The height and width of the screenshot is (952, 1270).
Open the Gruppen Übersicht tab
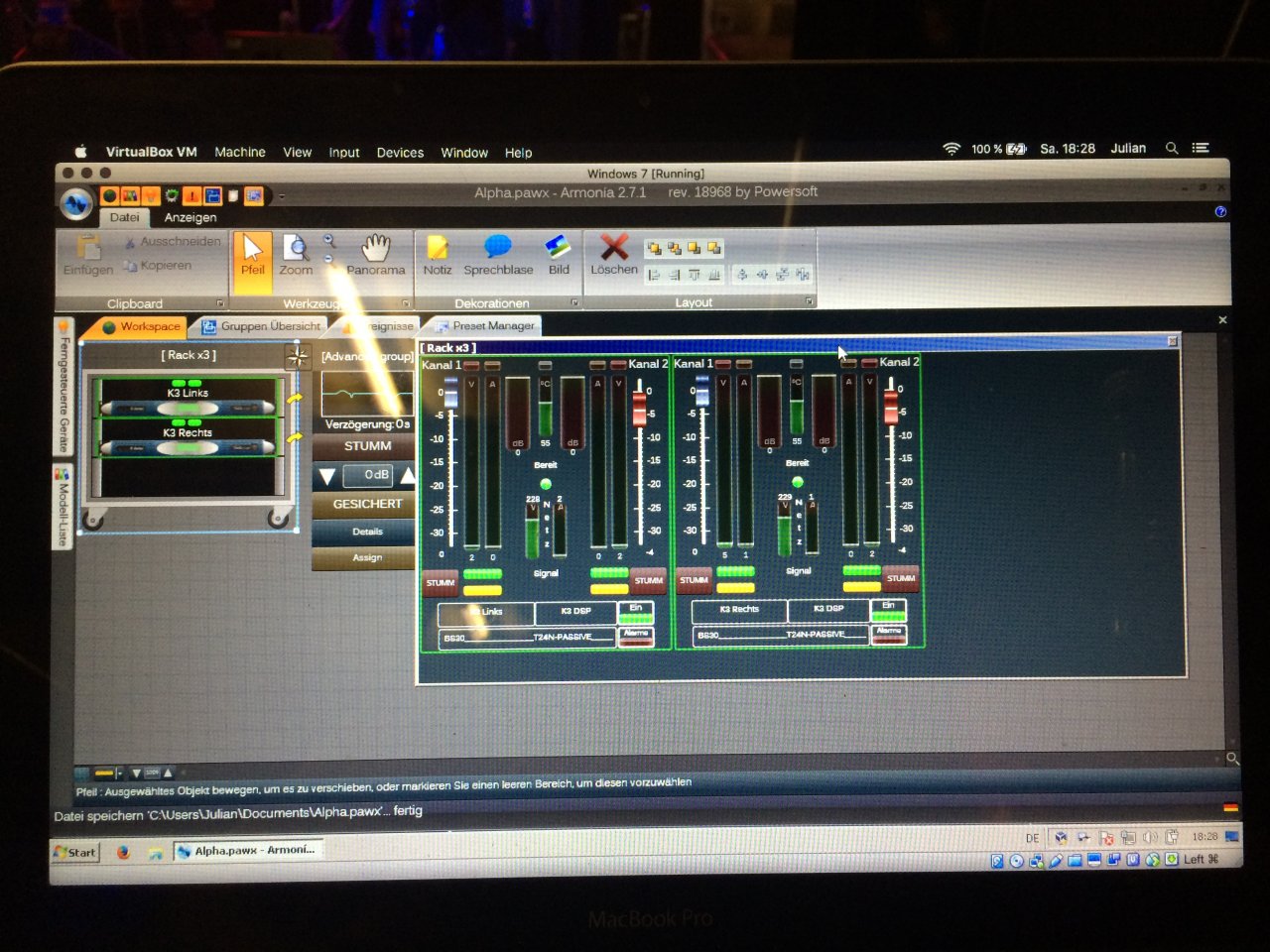(x=261, y=326)
